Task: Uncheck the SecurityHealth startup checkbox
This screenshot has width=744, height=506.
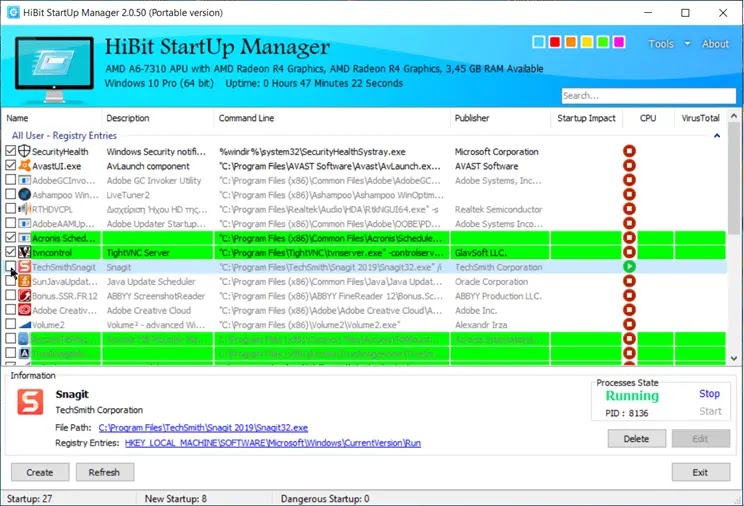Action: (x=10, y=151)
